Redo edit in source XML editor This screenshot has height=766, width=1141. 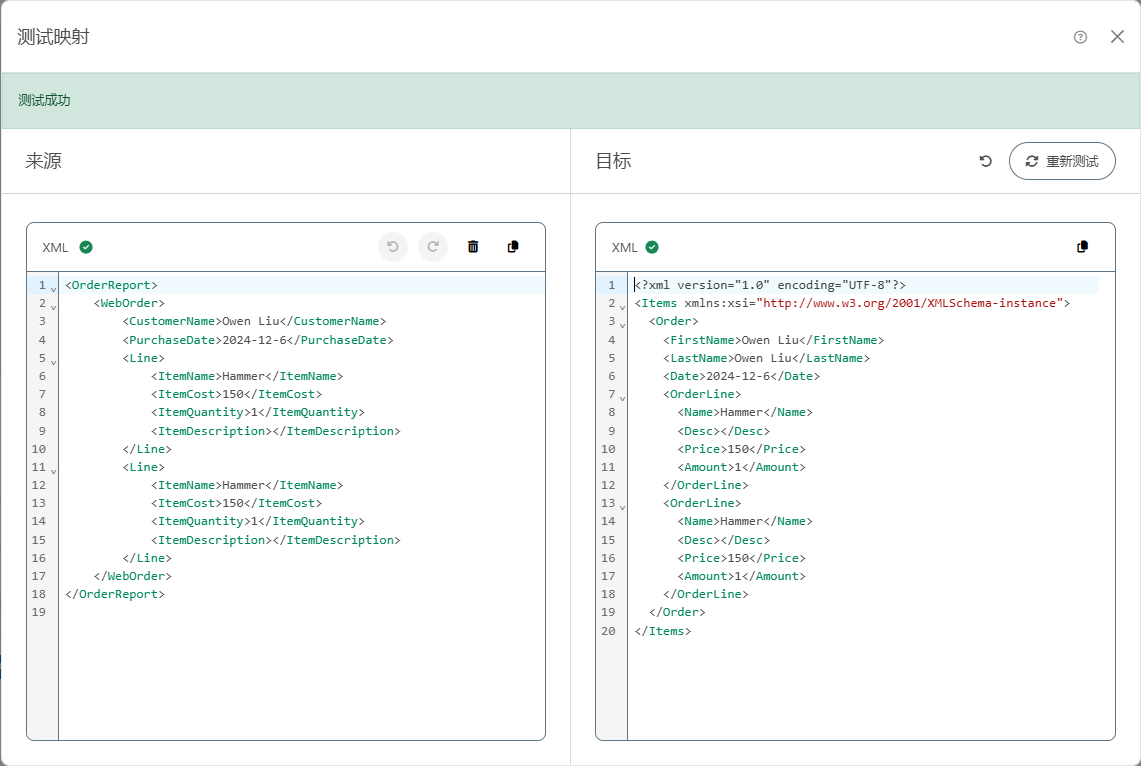[x=433, y=247]
